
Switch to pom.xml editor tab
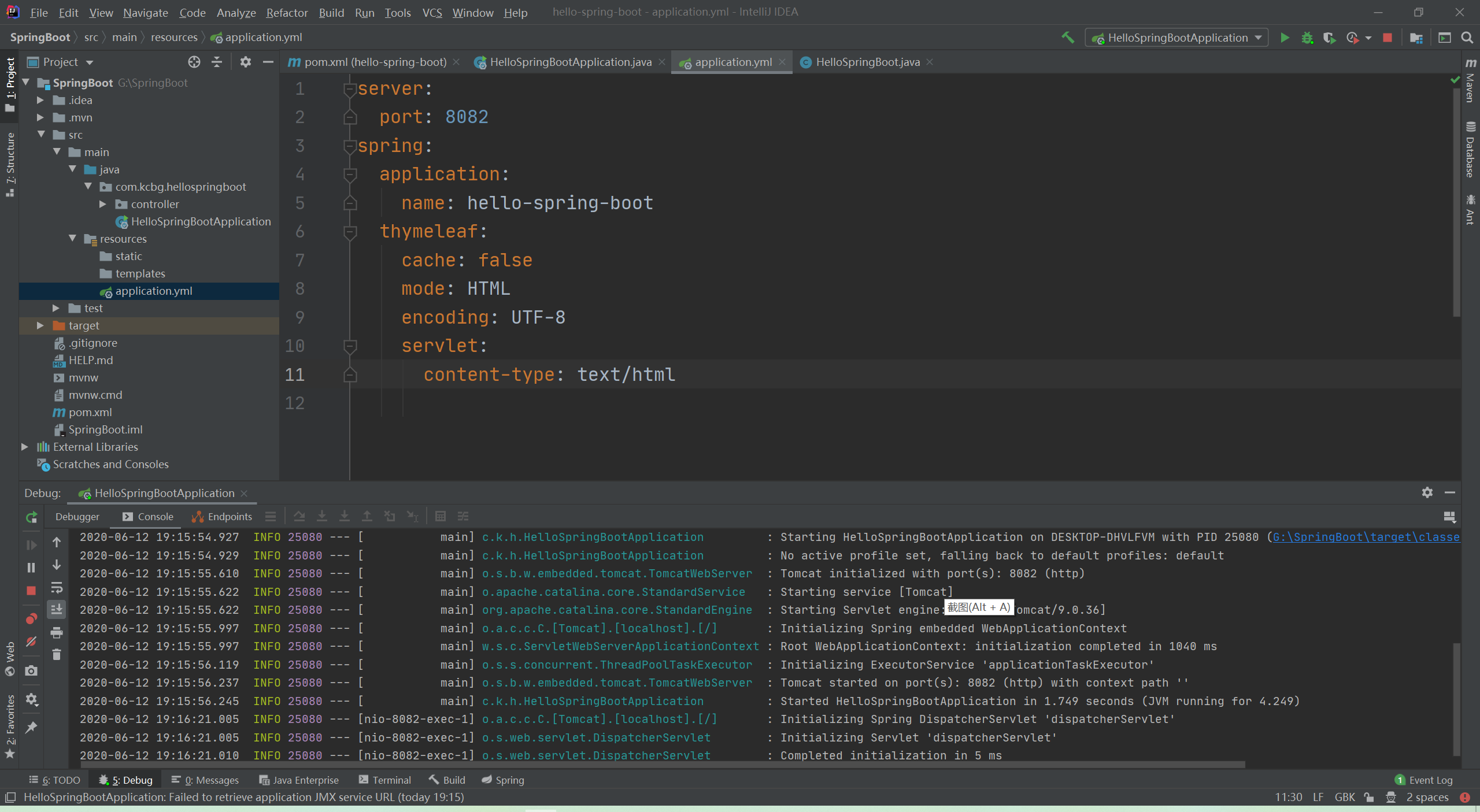coord(375,62)
